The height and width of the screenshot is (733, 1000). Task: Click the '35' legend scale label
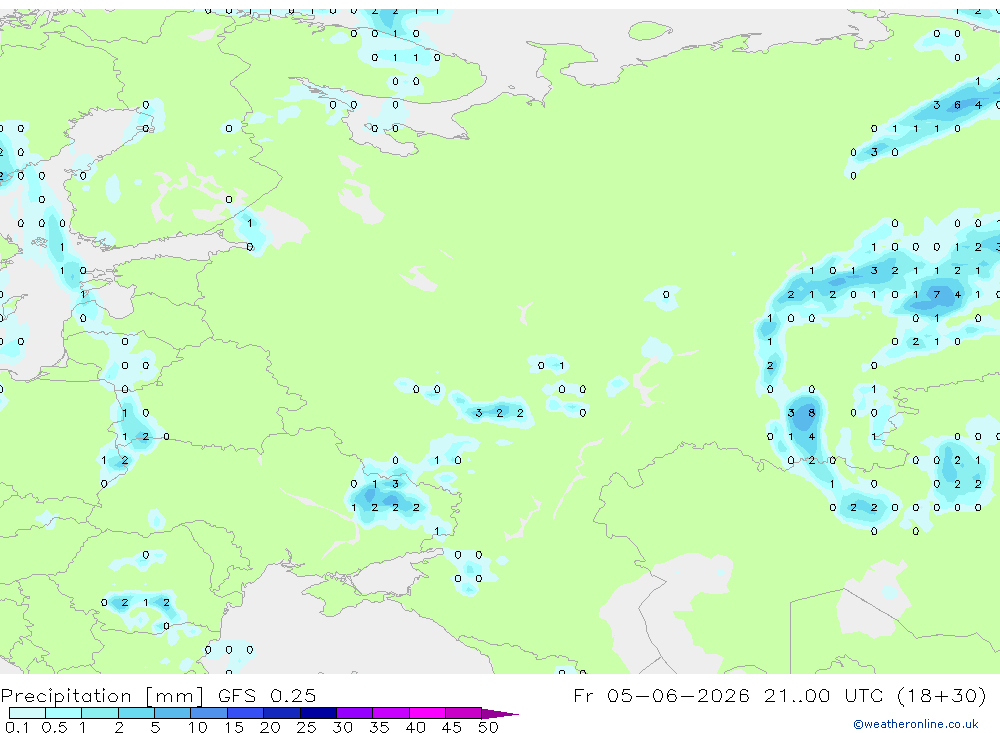[x=379, y=727]
